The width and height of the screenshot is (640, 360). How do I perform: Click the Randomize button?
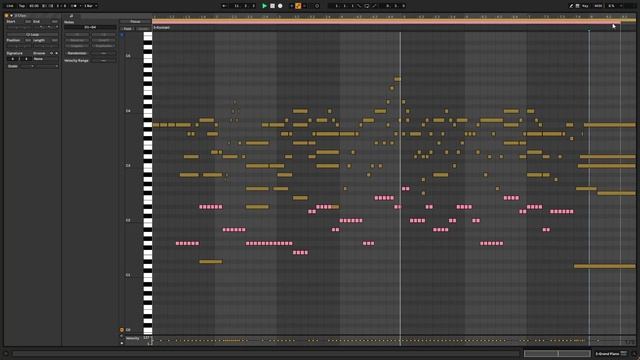click(77, 53)
